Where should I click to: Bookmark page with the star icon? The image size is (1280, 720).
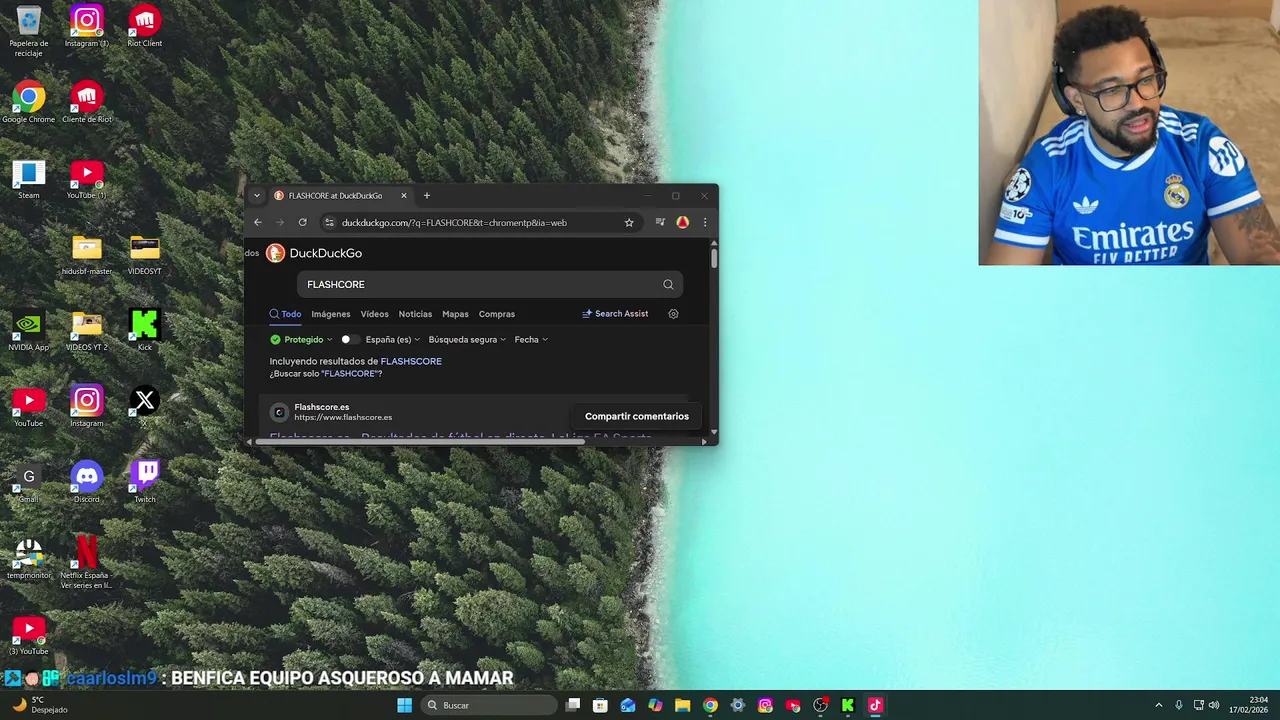click(629, 223)
